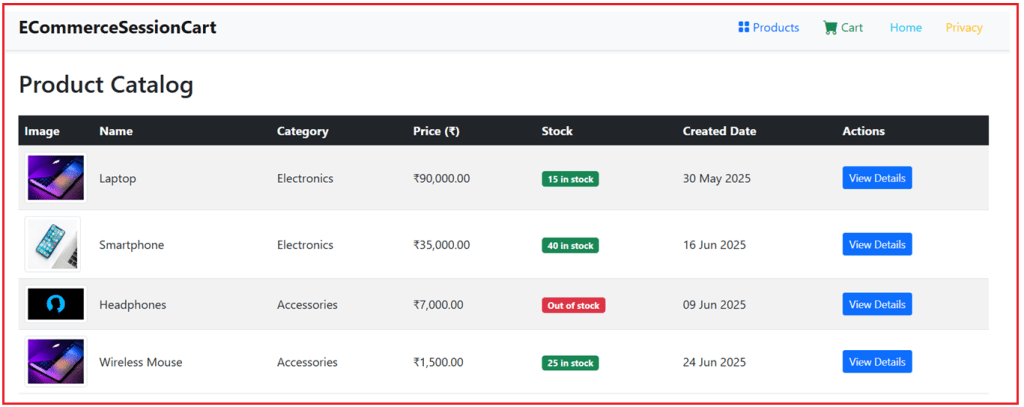Open the Privacy navigation link

(x=964, y=27)
